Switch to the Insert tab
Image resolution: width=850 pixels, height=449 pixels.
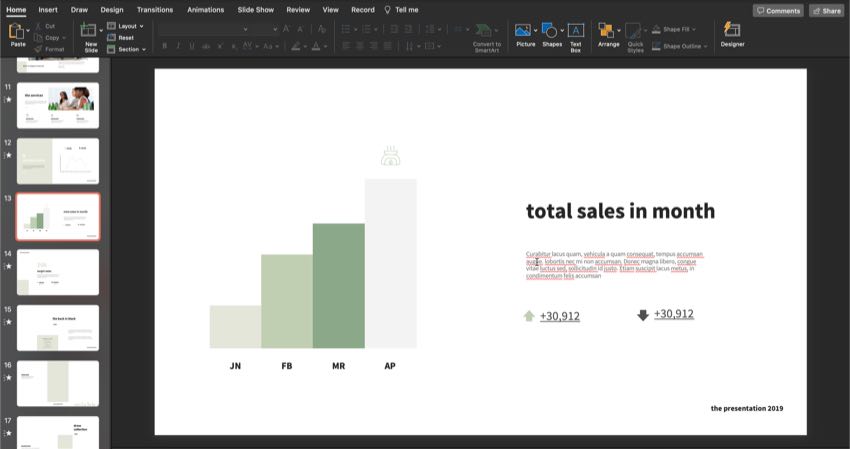[x=48, y=10]
